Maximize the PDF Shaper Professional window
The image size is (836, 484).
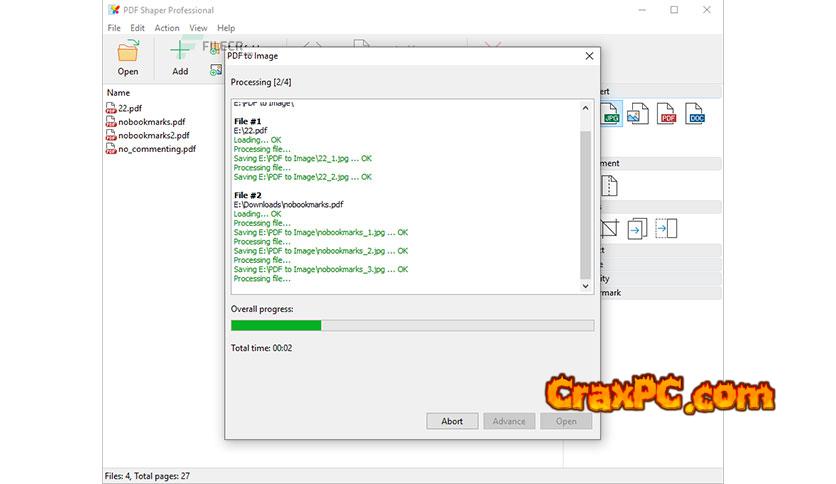coord(674,10)
